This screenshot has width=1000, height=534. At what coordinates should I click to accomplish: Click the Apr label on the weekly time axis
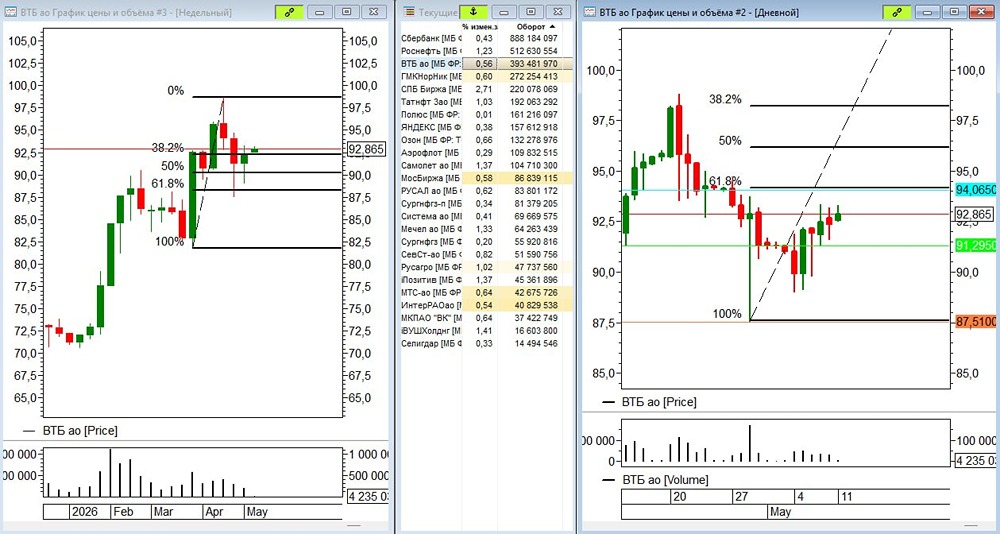pyautogui.click(x=214, y=512)
